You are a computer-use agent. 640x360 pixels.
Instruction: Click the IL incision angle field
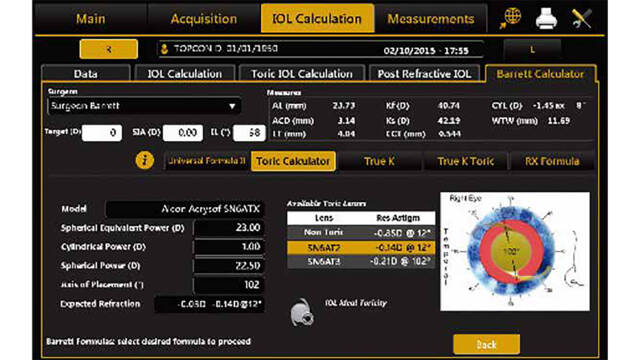tap(249, 133)
